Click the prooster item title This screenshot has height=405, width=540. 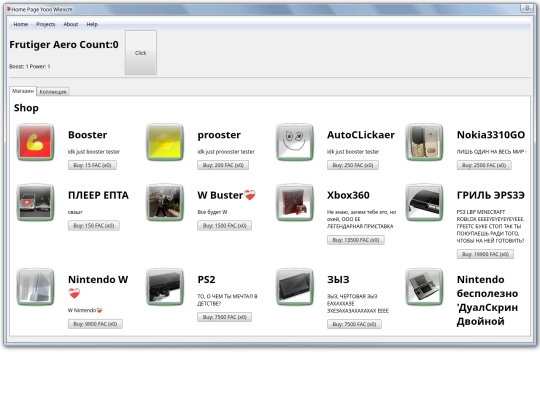click(x=219, y=135)
